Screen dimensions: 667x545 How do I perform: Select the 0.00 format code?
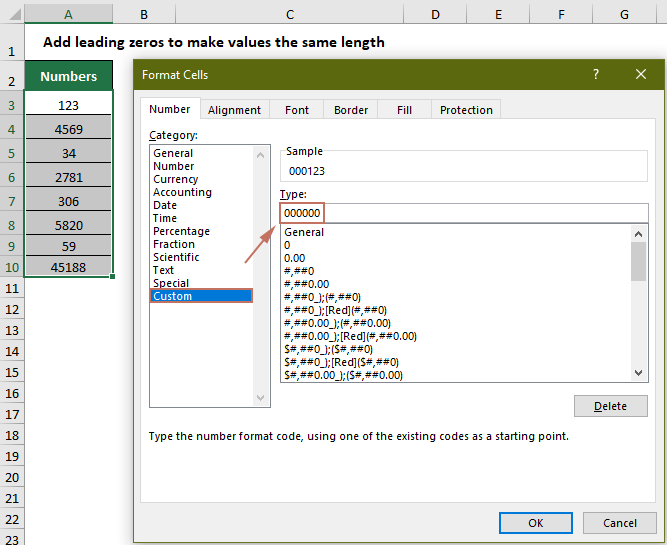294,258
